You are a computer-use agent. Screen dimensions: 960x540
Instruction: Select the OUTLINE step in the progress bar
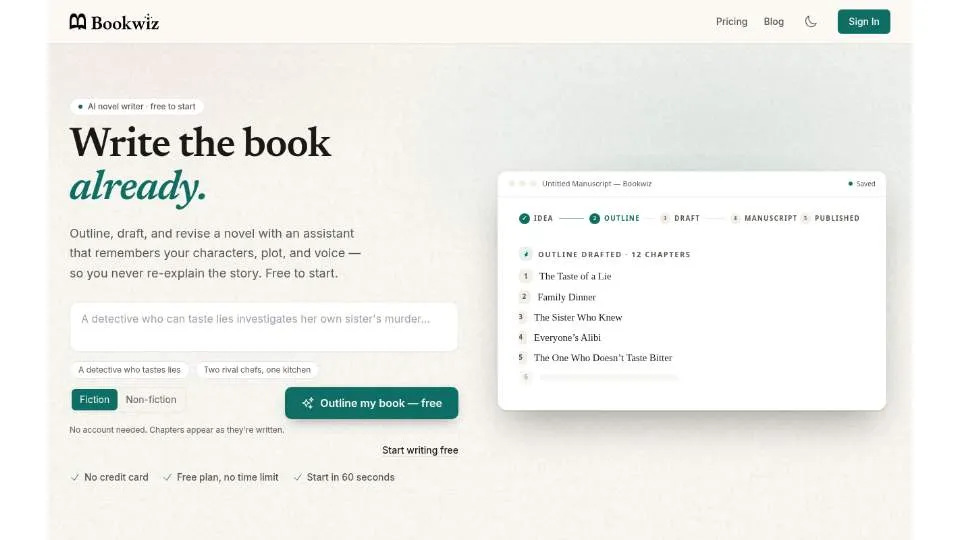[x=615, y=219]
